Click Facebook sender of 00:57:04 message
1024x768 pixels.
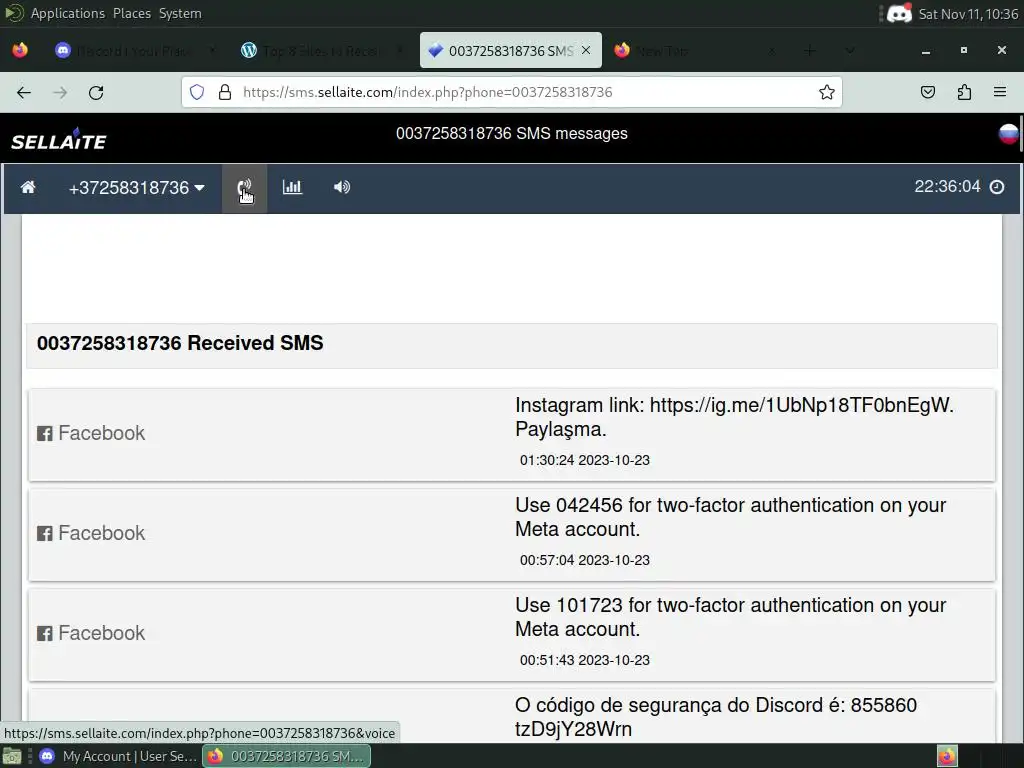[91, 533]
